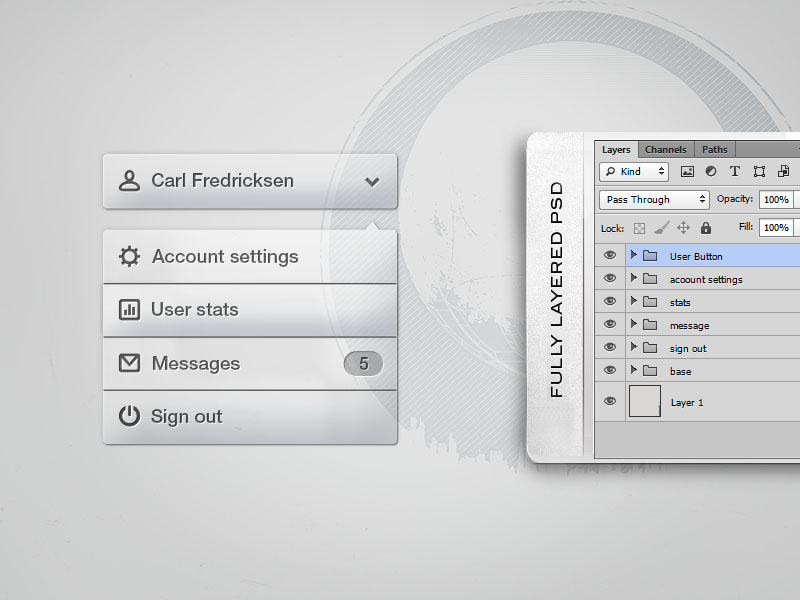
Task: Click the User Button folder icon
Action: (x=649, y=256)
